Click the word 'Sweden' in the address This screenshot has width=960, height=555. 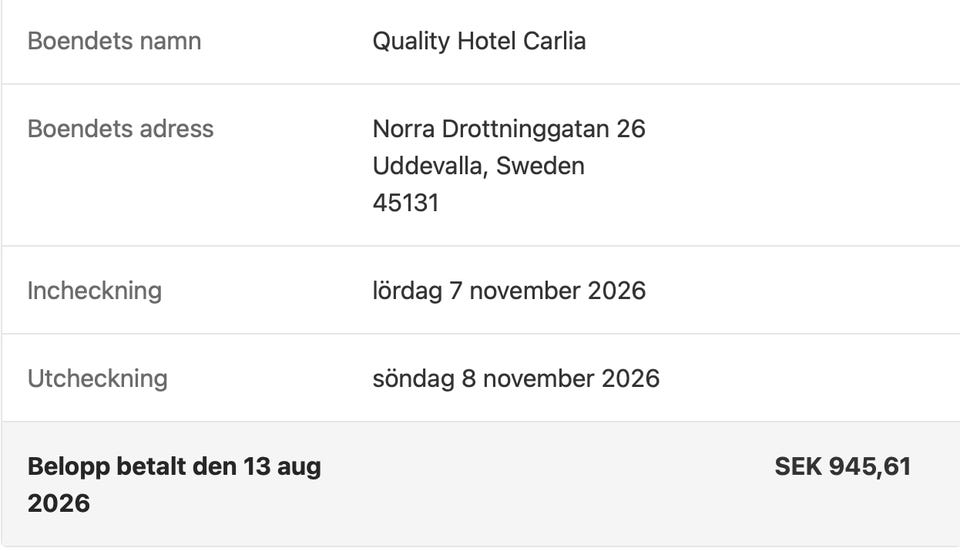point(540,165)
